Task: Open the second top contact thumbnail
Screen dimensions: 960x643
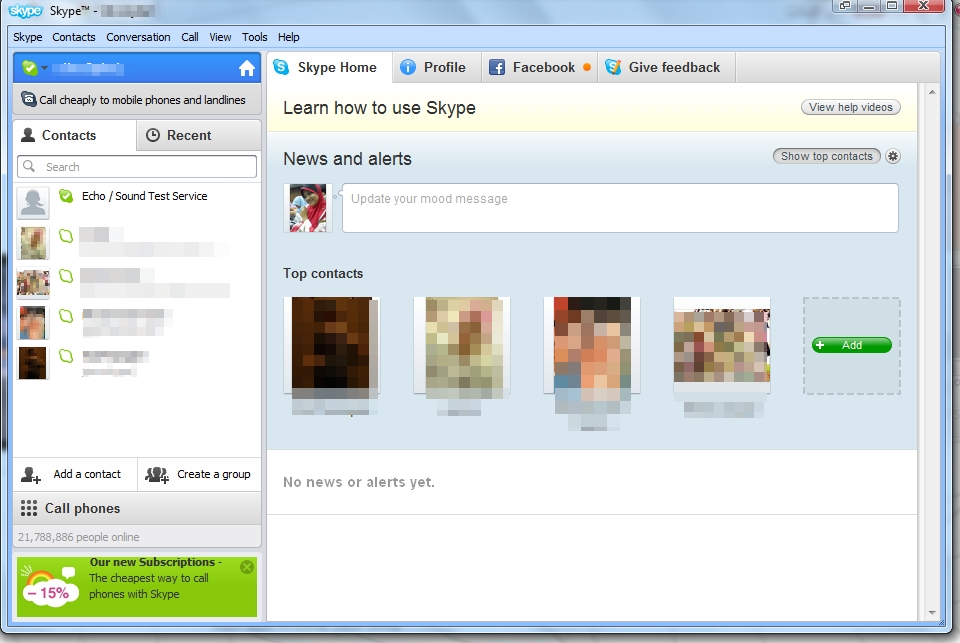Action: coord(462,344)
